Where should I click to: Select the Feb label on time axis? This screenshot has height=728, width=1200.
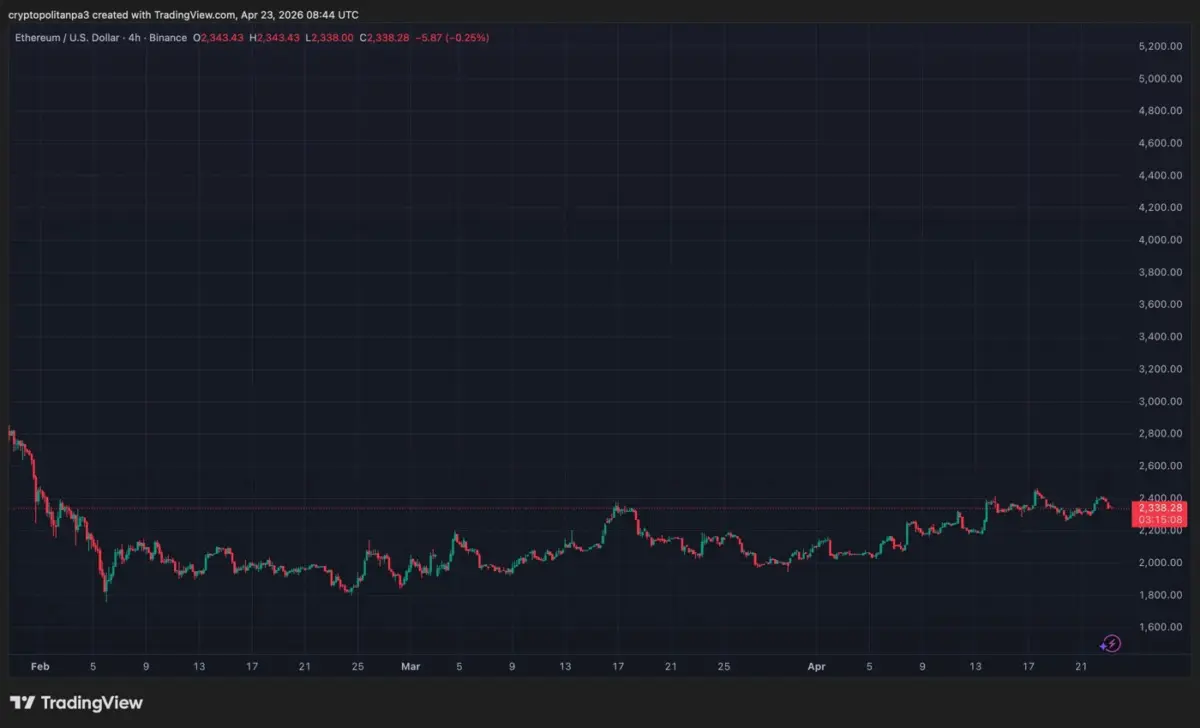point(40,665)
